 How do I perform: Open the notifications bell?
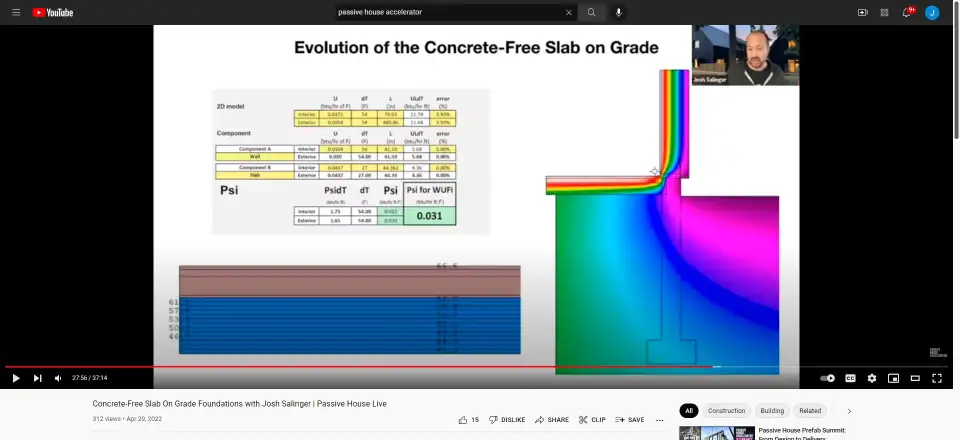point(907,12)
